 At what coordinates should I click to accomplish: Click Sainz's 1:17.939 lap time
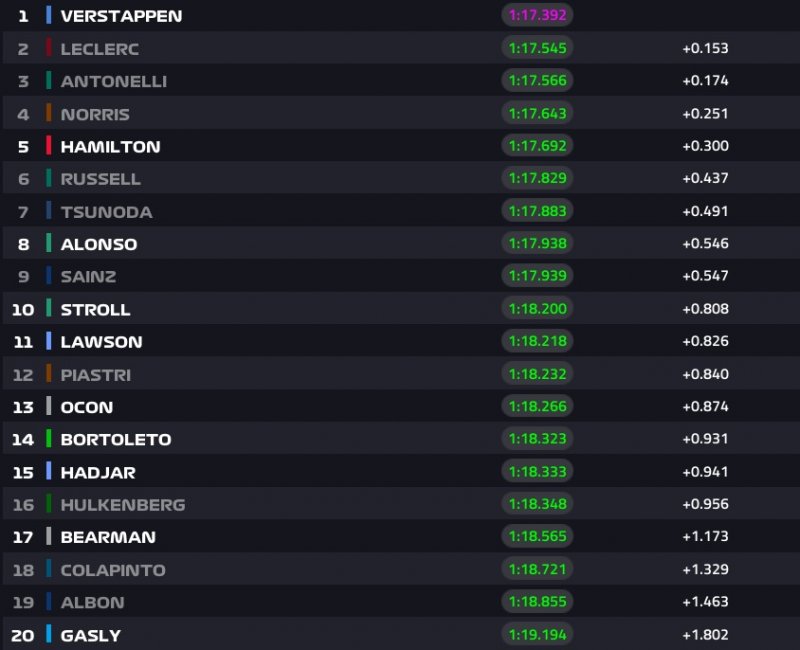click(x=537, y=276)
